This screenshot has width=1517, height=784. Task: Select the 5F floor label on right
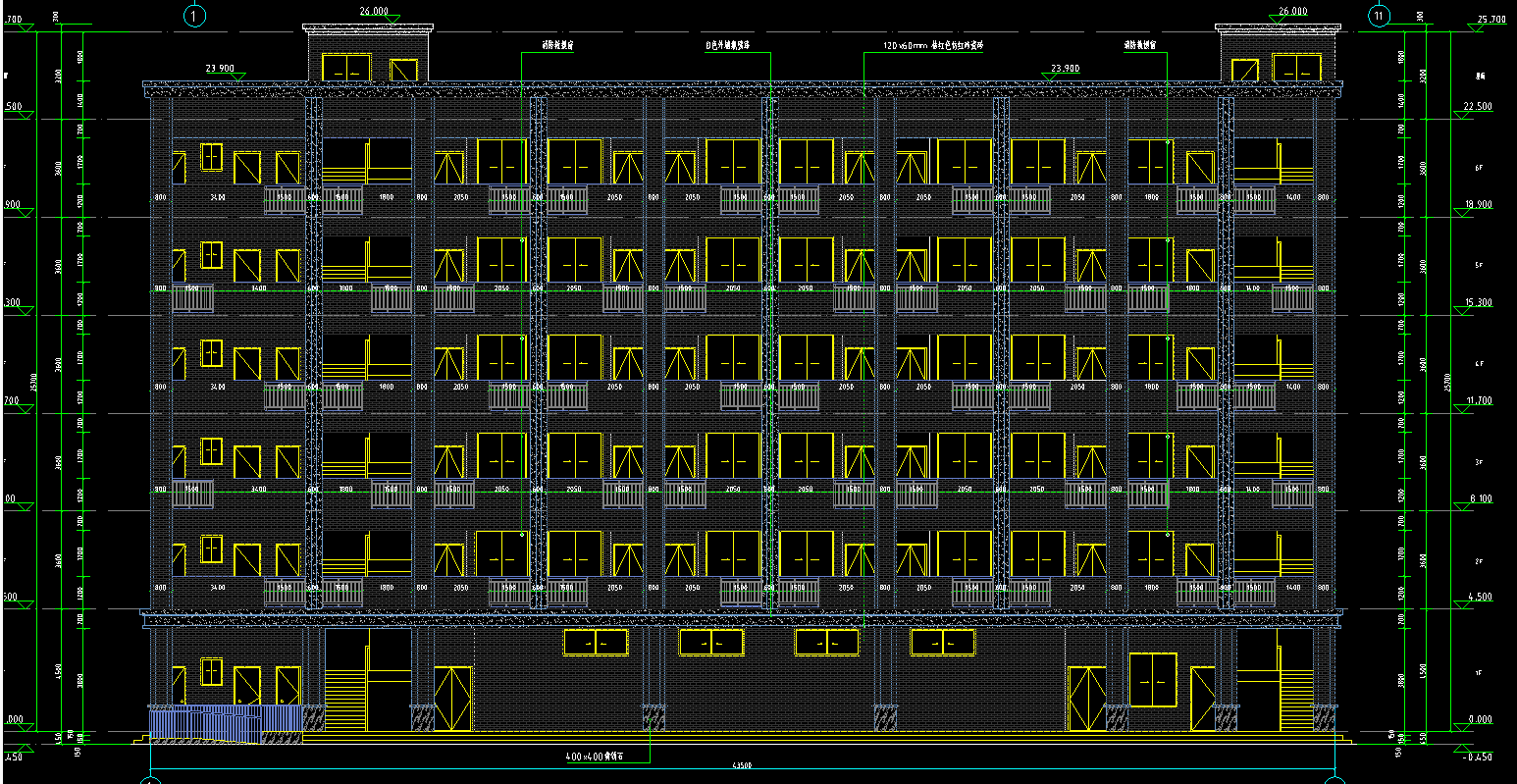pos(1479,266)
